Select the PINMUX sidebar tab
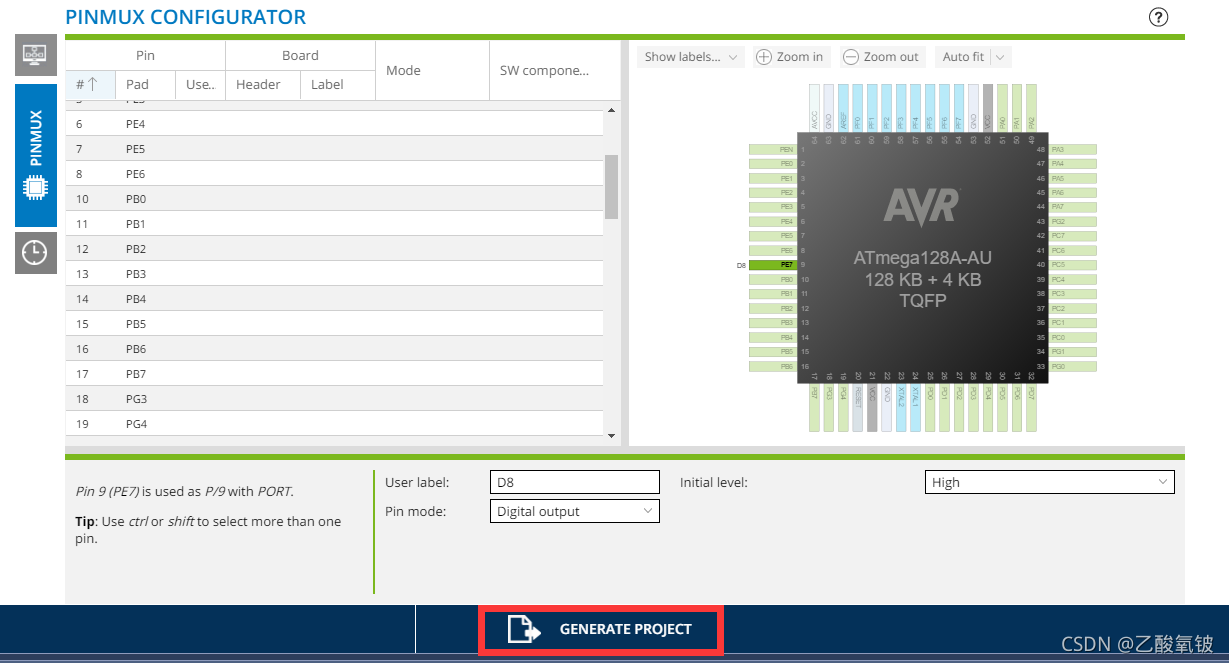1229x663 pixels. click(x=36, y=156)
